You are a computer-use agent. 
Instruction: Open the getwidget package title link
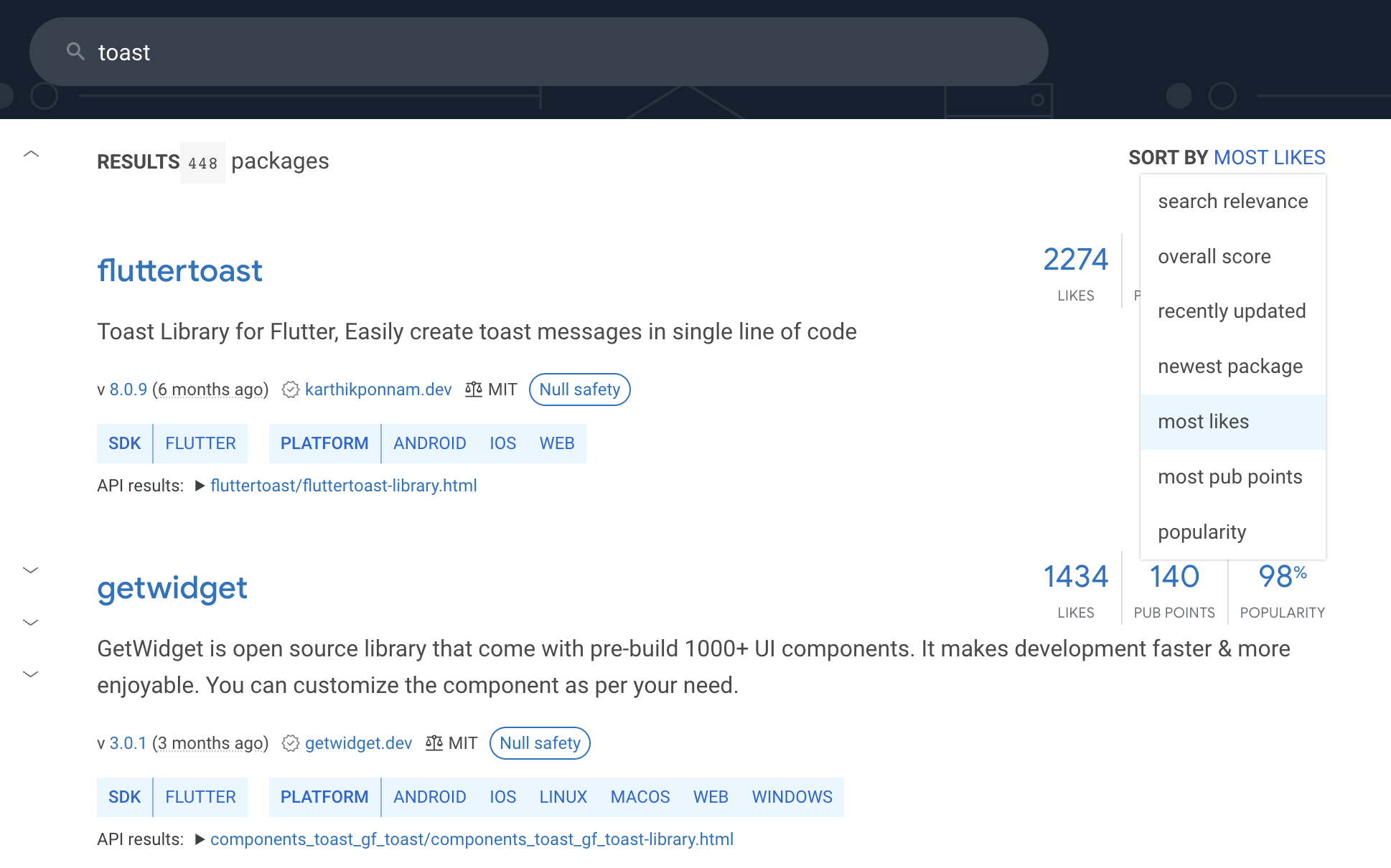pos(172,588)
